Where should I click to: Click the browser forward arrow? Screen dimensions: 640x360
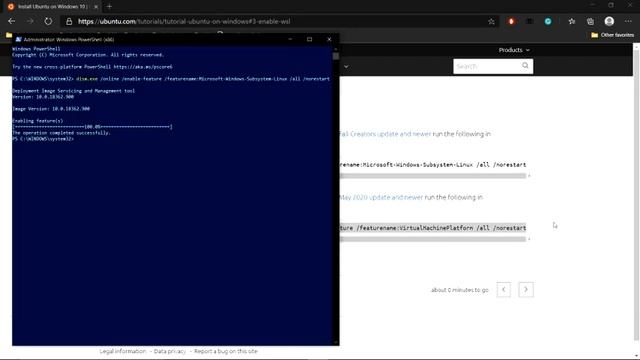coord(30,21)
